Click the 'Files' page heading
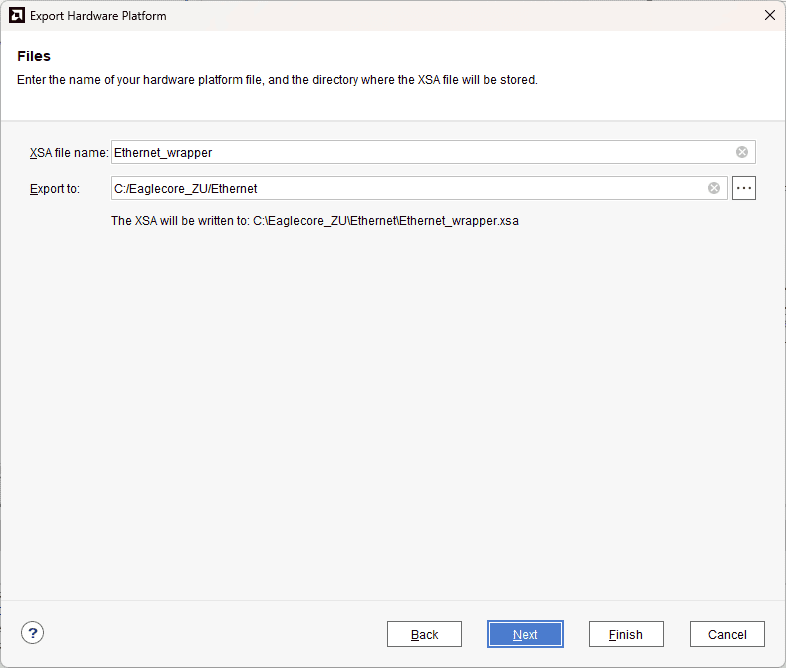Image resolution: width=786 pixels, height=668 pixels. [34, 56]
